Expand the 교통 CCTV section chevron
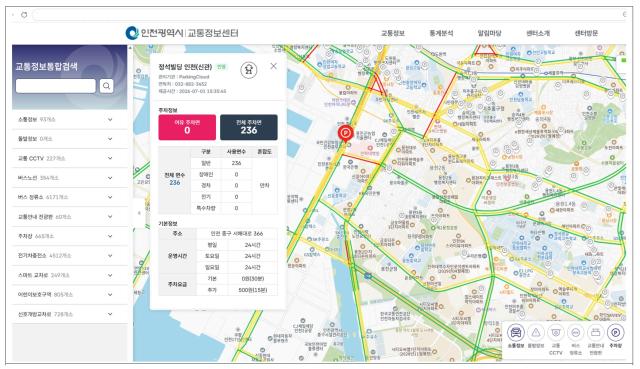 (110, 158)
